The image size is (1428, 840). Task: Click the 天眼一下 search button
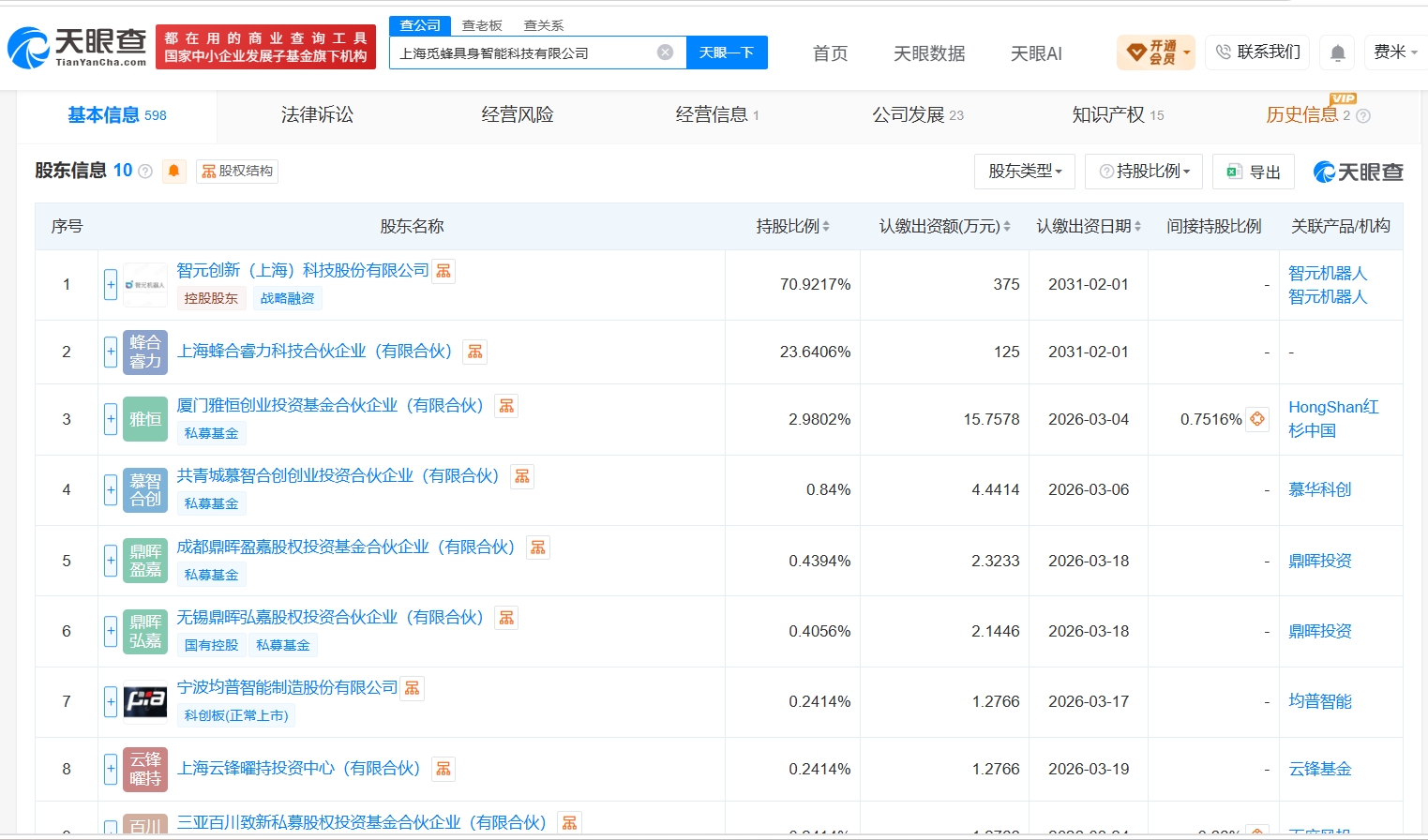click(x=727, y=52)
